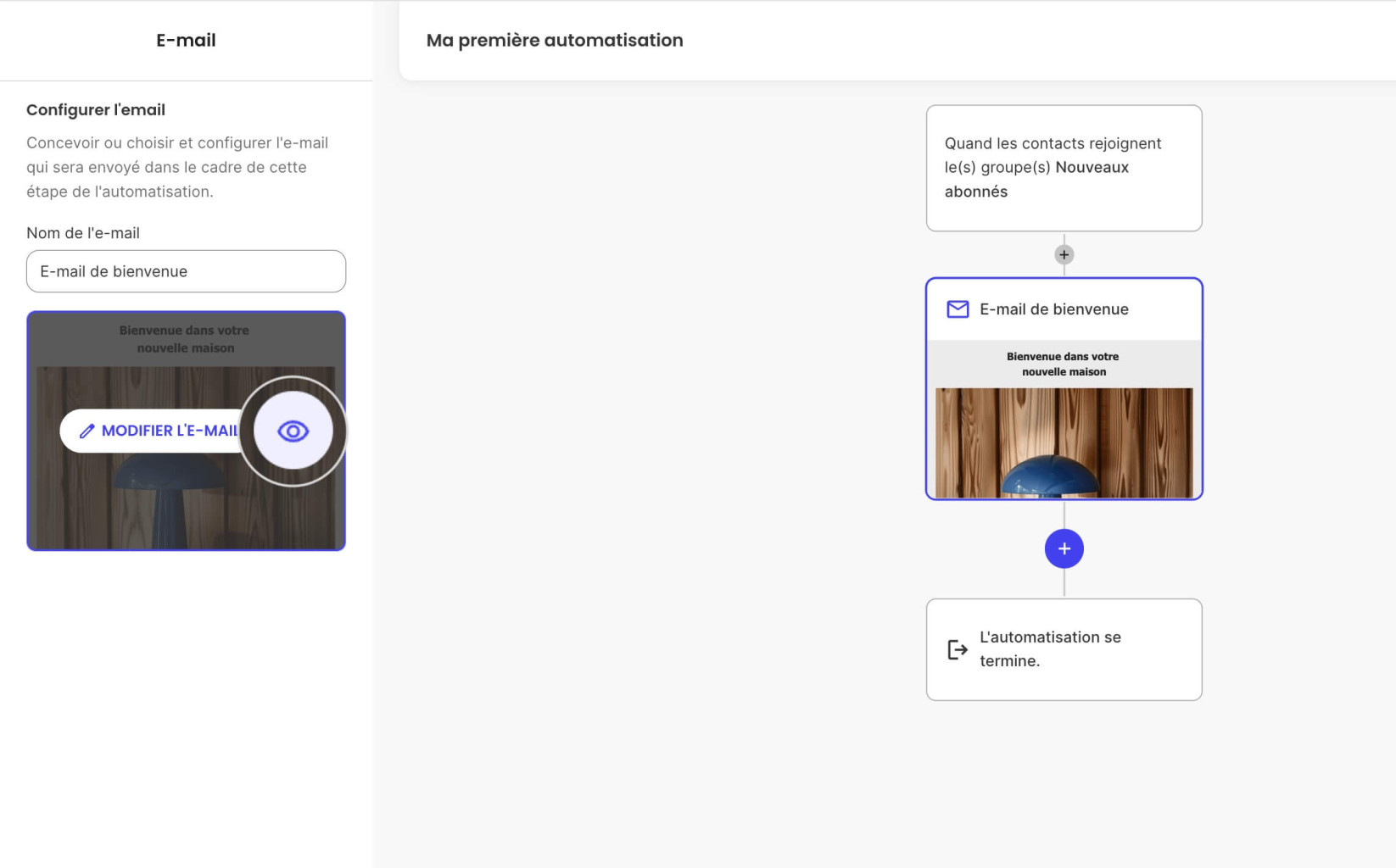This screenshot has width=1396, height=868.
Task: Select the L'automatisation se termine card text
Action: [x=1050, y=648]
